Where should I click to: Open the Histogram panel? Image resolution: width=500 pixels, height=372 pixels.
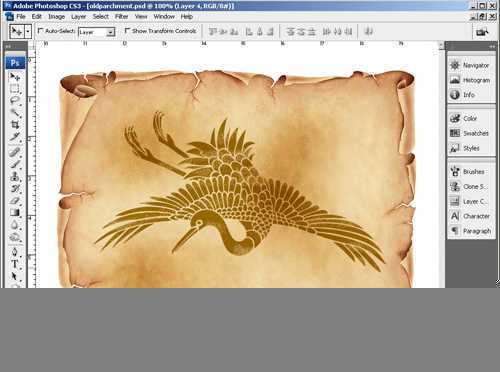click(x=471, y=80)
